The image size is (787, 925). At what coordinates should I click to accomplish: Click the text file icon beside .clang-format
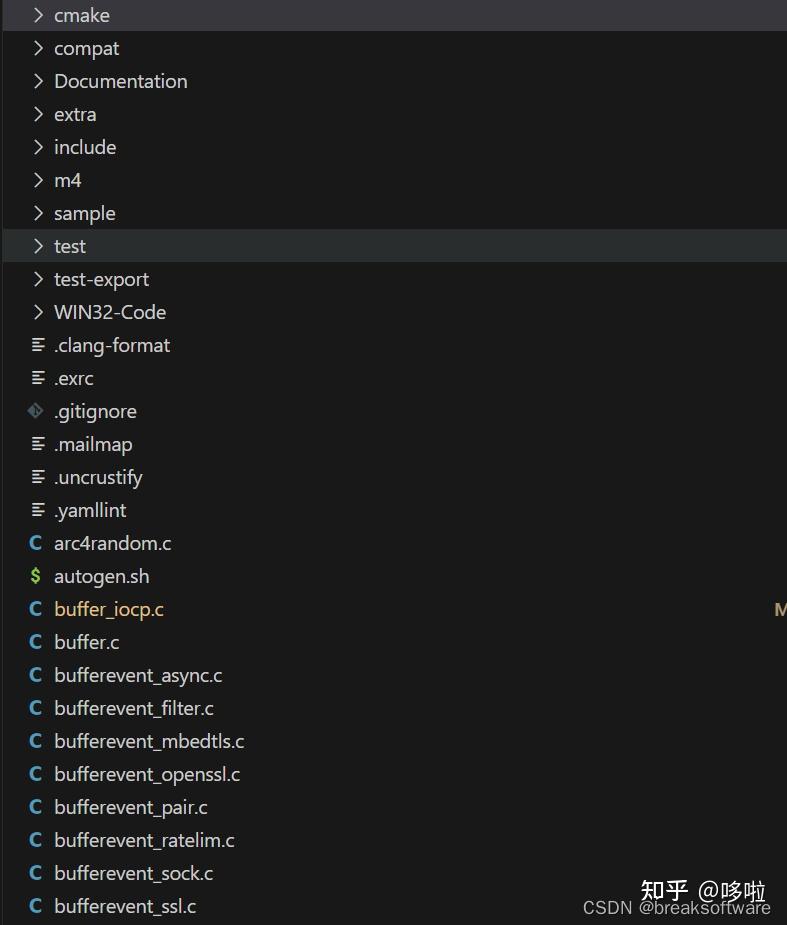(x=38, y=345)
